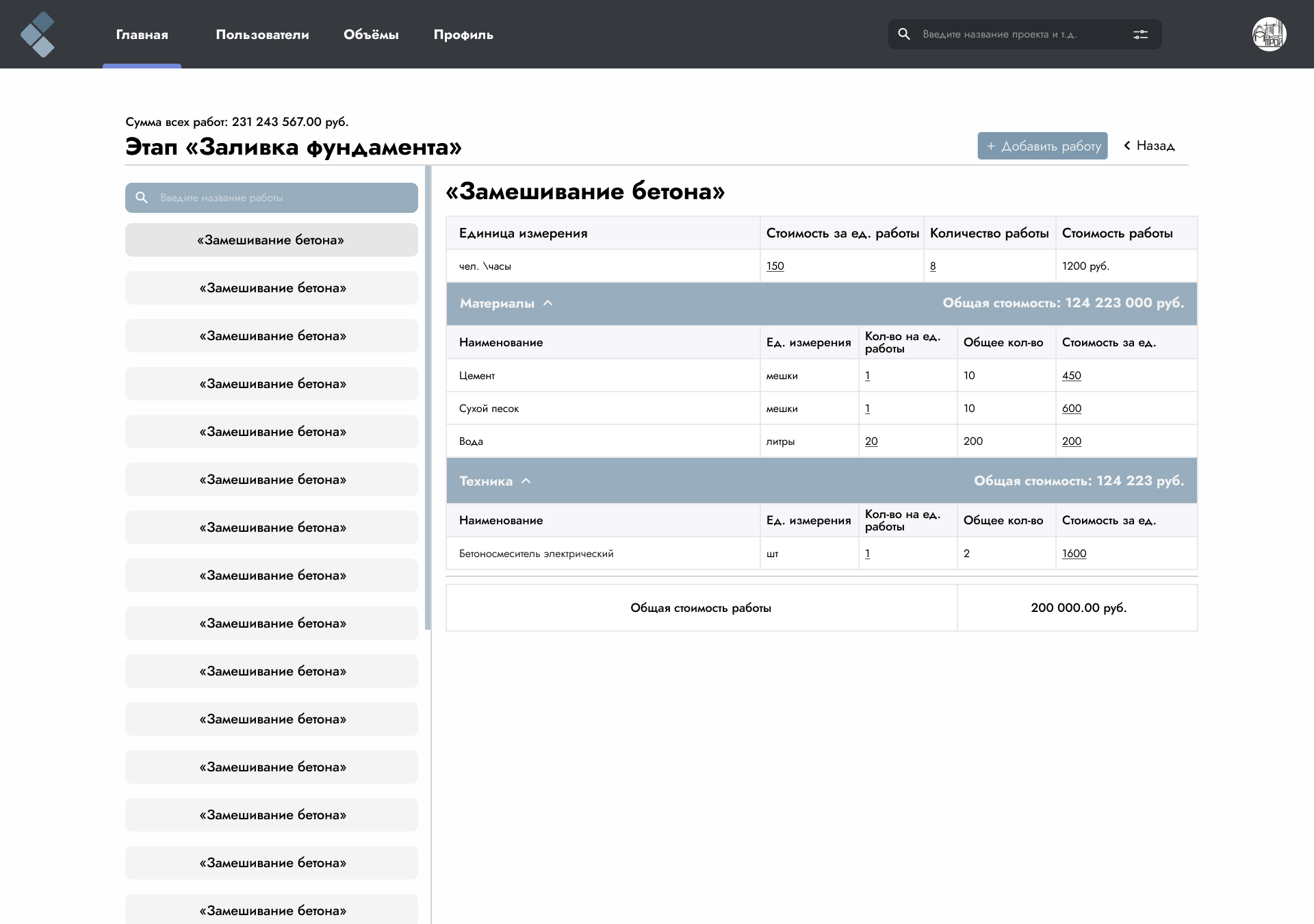
Task: Click the Сумма всех работ total text
Action: pos(237,122)
